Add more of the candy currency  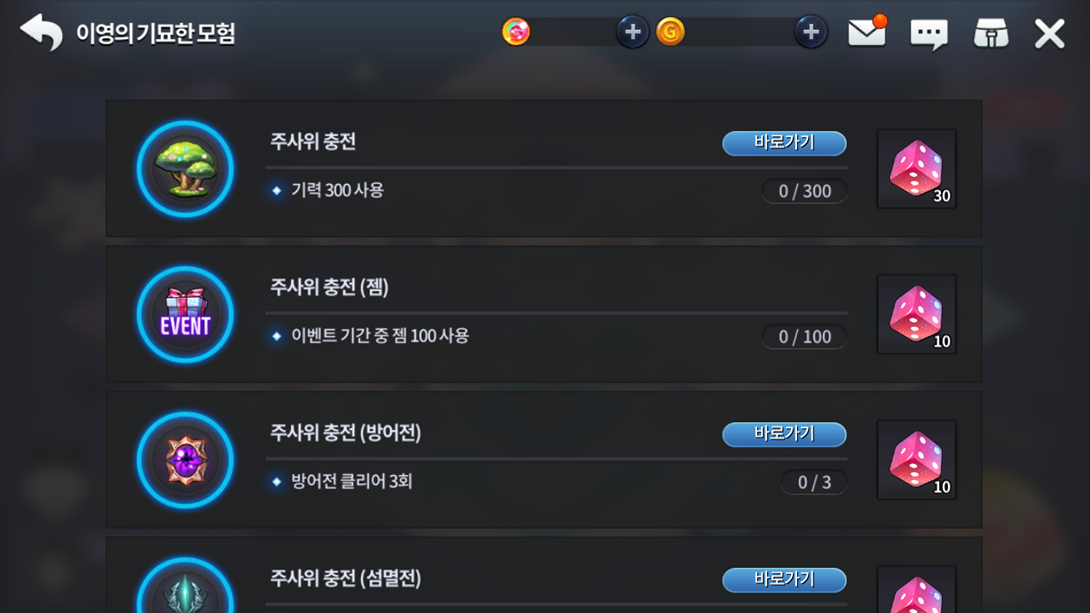tap(632, 32)
